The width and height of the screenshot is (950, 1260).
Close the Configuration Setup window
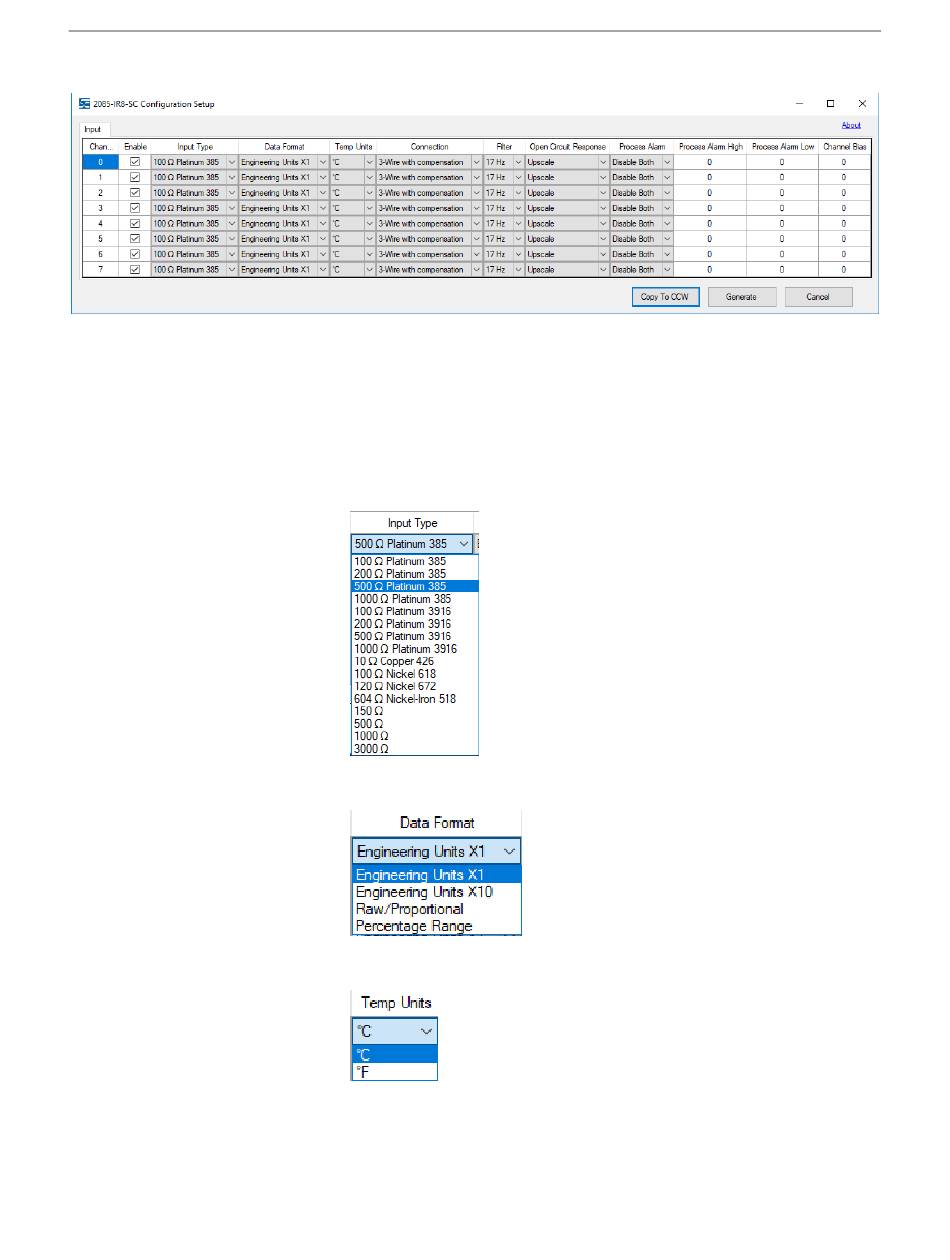pyautogui.click(x=862, y=103)
